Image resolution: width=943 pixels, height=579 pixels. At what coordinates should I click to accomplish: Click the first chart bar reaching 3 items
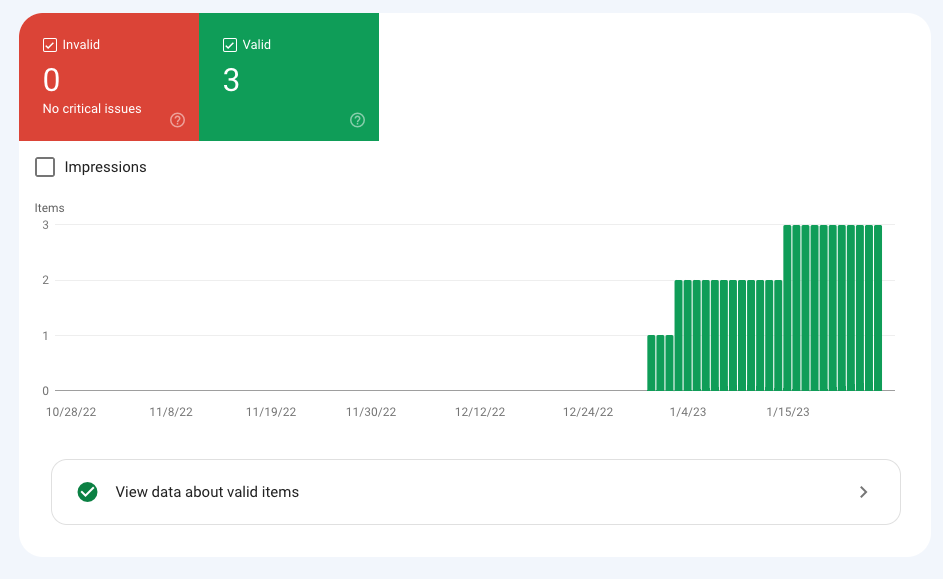click(788, 308)
